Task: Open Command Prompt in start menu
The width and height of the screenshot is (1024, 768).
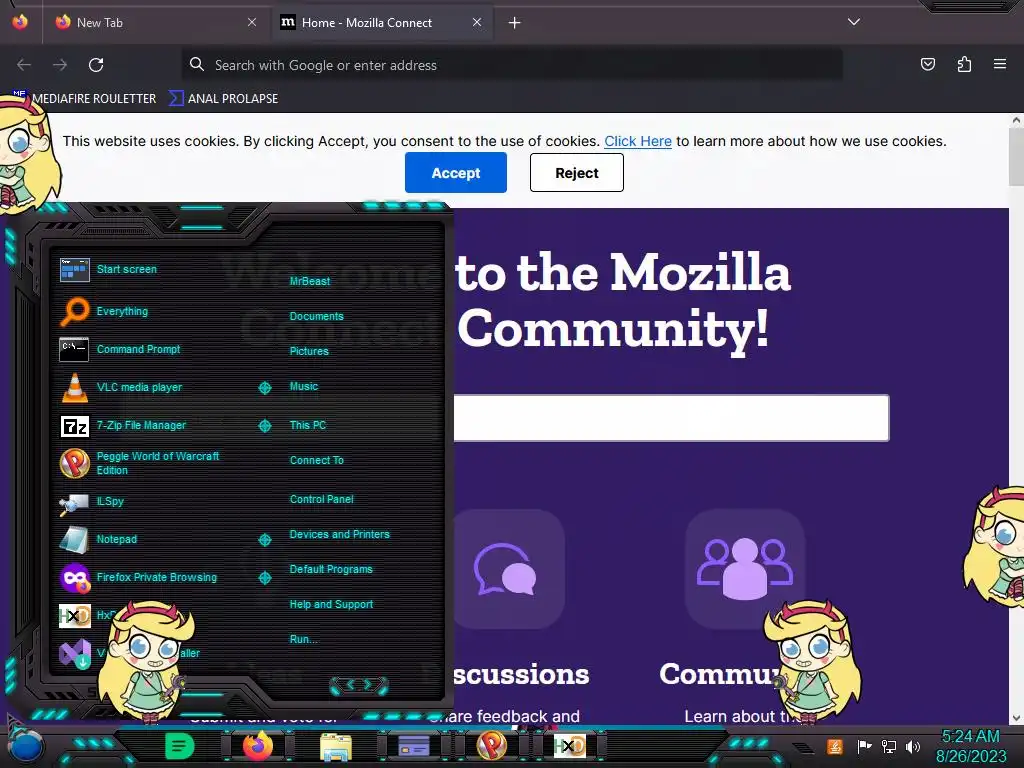Action: click(x=120, y=349)
